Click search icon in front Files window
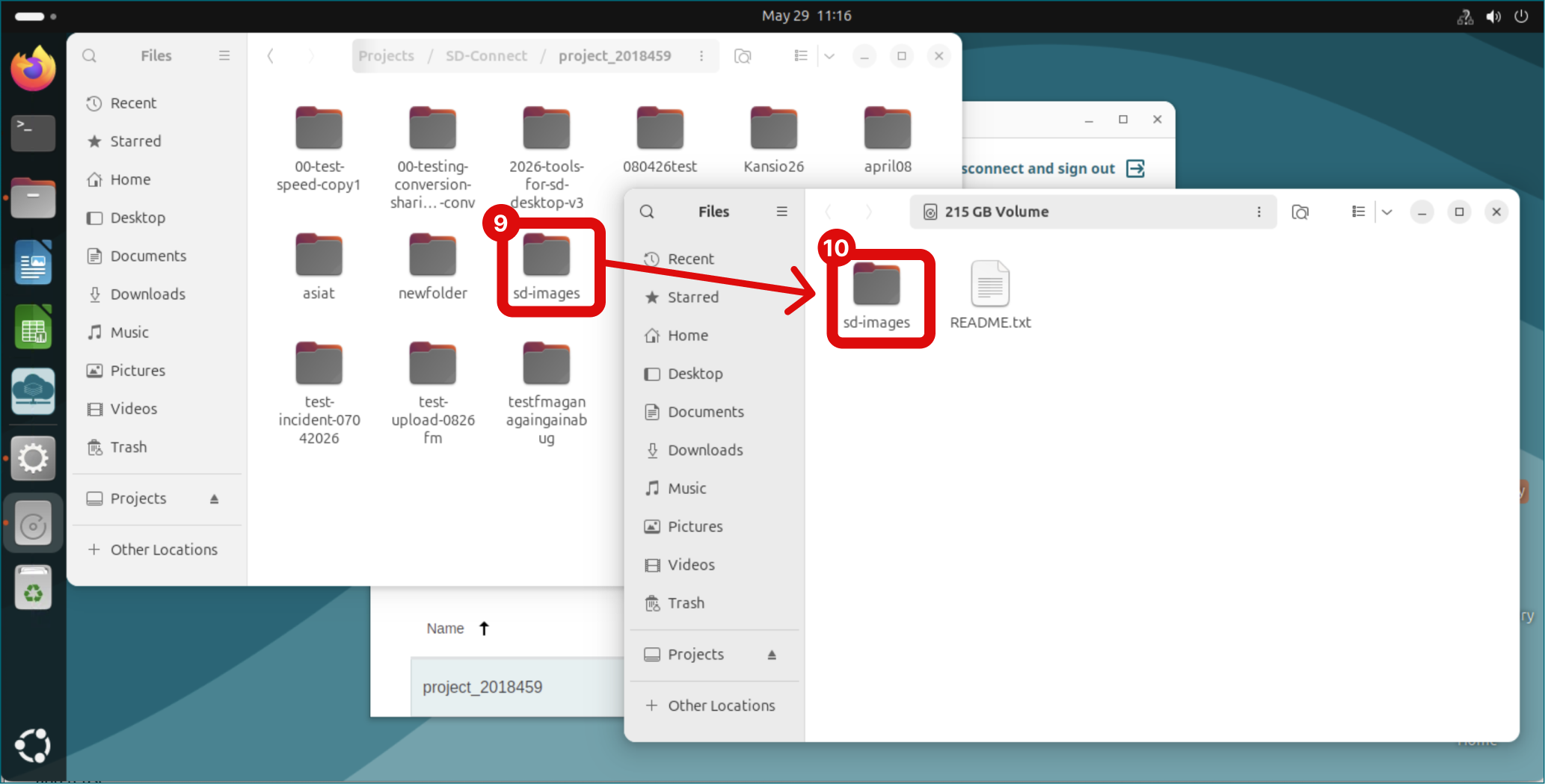Image resolution: width=1545 pixels, height=784 pixels. pyautogui.click(x=647, y=212)
